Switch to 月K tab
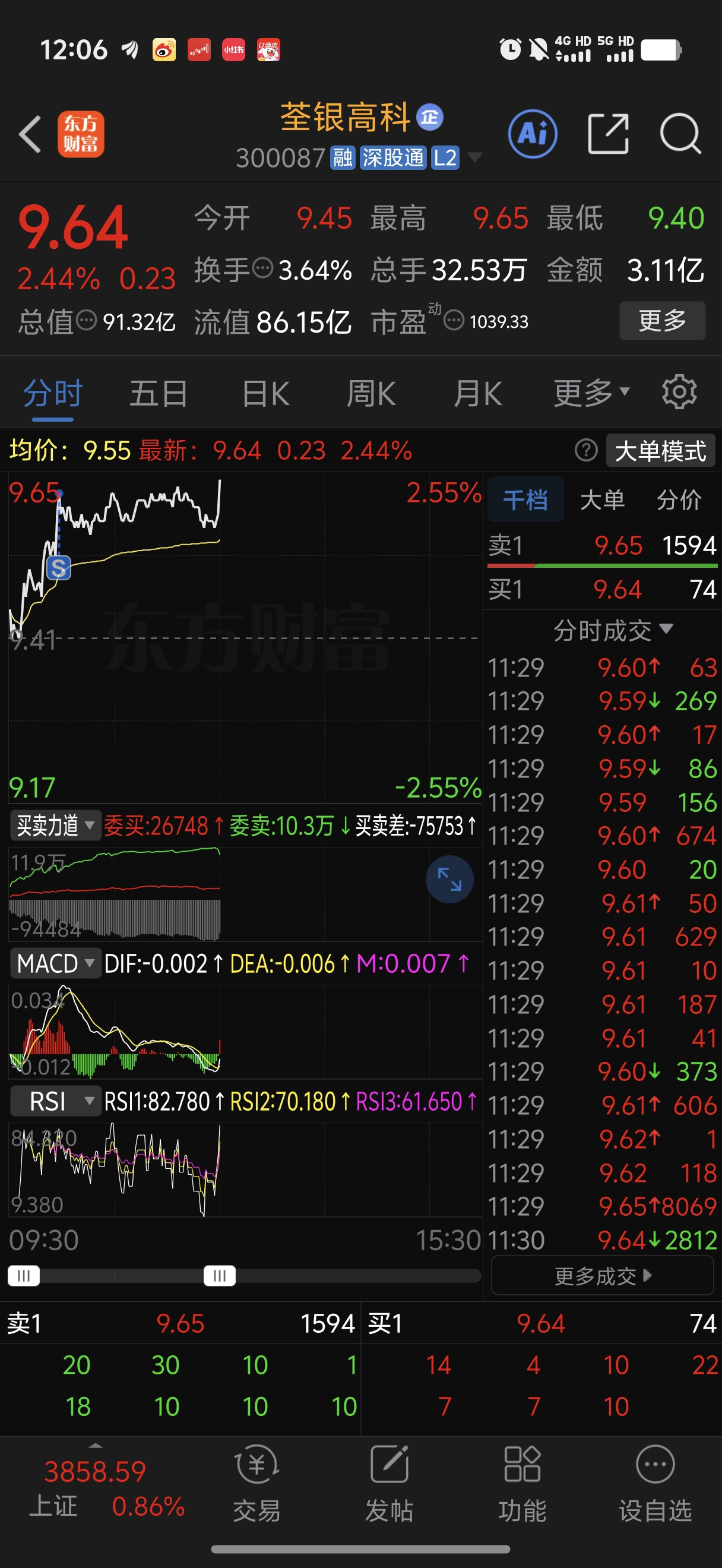The height and width of the screenshot is (1568, 722). 477,393
